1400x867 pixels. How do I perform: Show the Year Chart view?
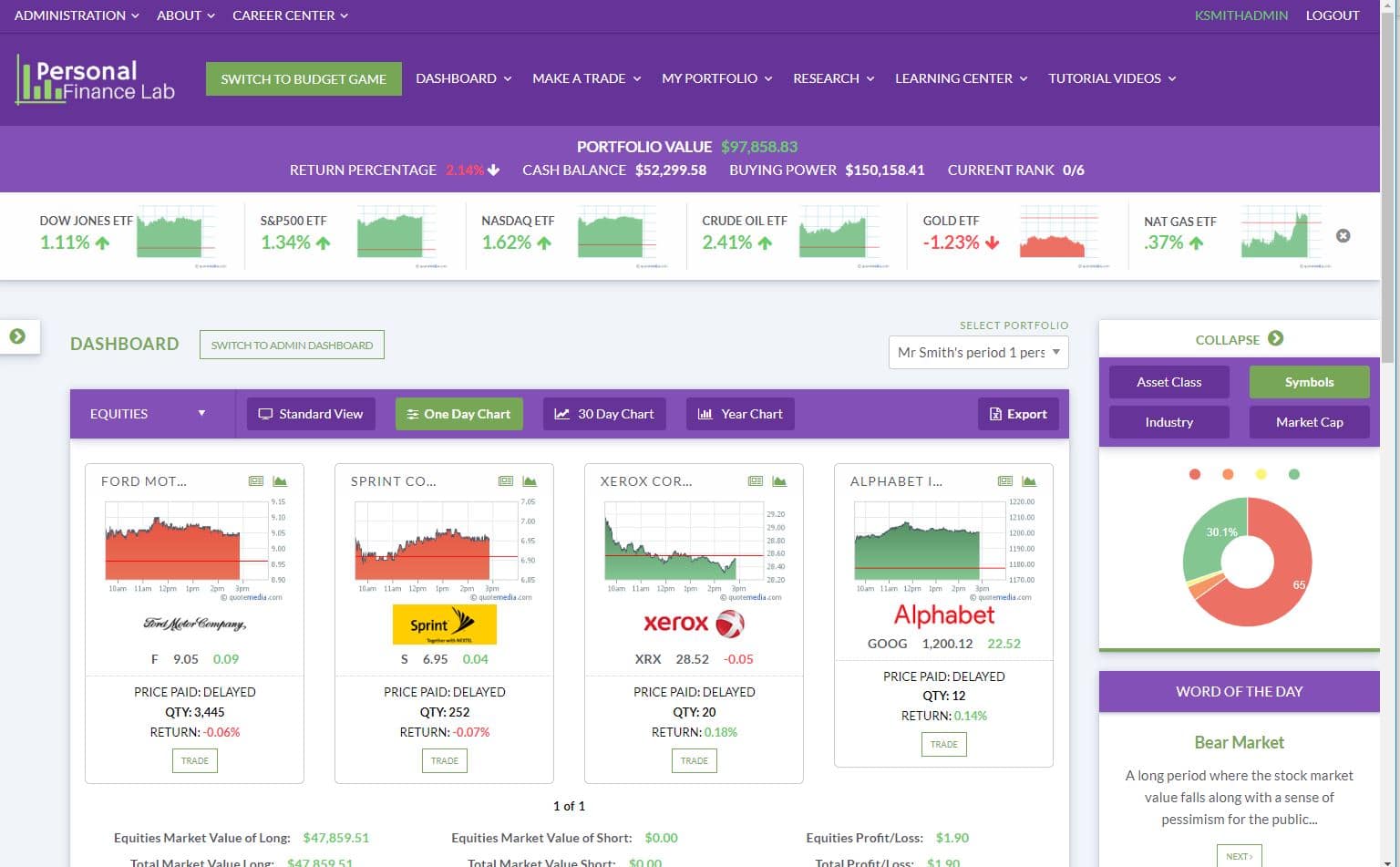click(740, 414)
